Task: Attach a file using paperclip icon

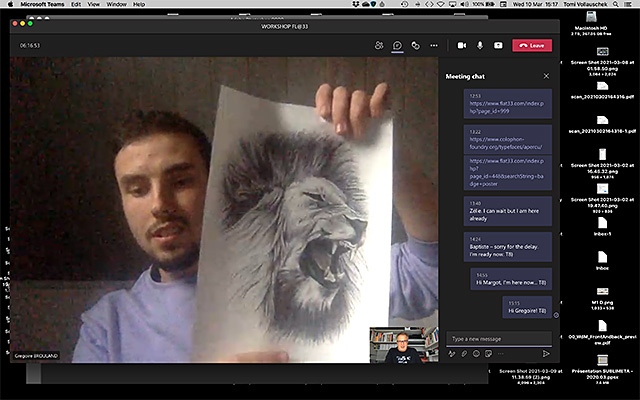Action: (464, 354)
